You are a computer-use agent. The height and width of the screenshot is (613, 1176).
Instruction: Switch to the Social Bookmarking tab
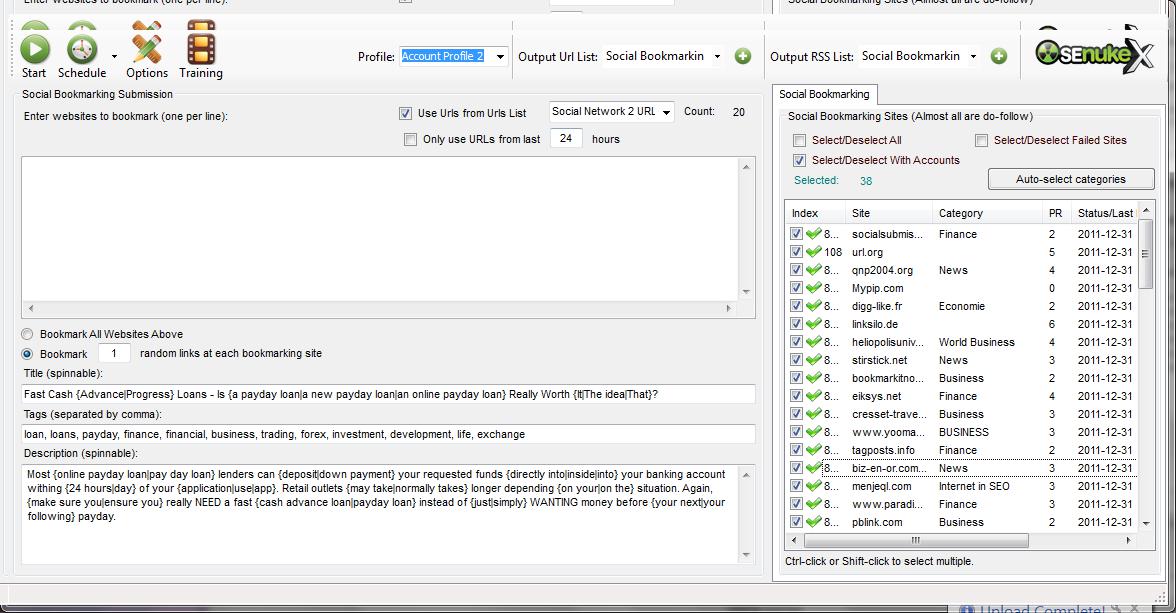[824, 95]
